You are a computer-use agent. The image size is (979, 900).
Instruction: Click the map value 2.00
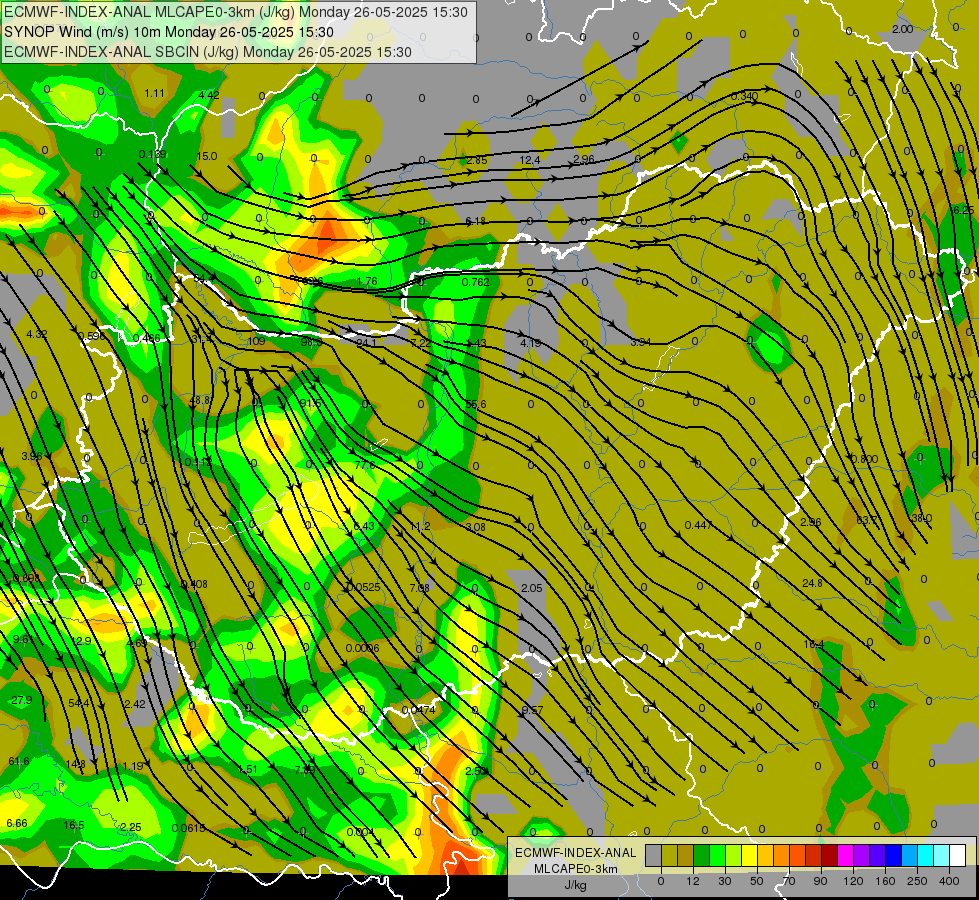click(902, 29)
